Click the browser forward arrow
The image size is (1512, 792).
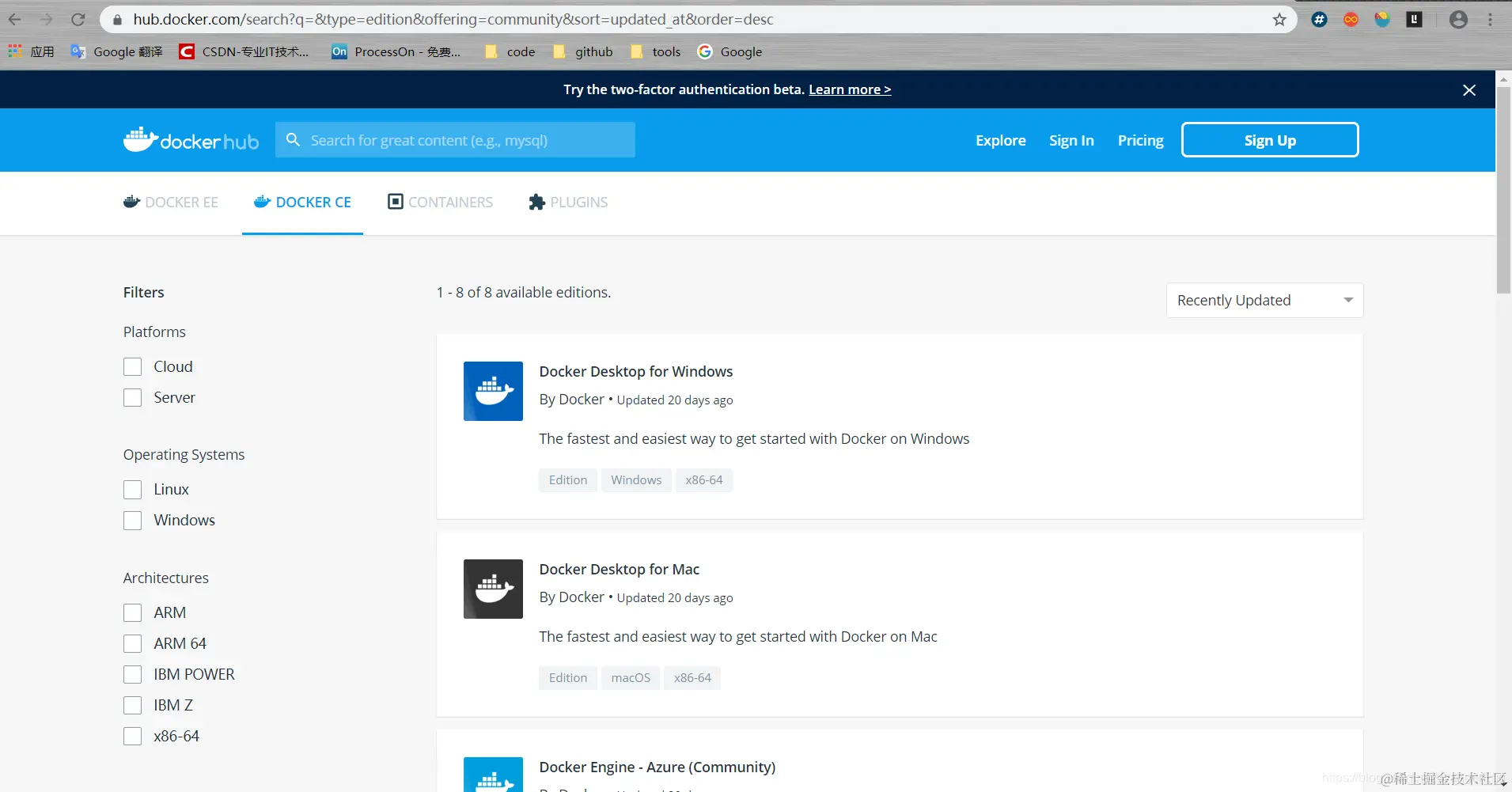coord(46,20)
